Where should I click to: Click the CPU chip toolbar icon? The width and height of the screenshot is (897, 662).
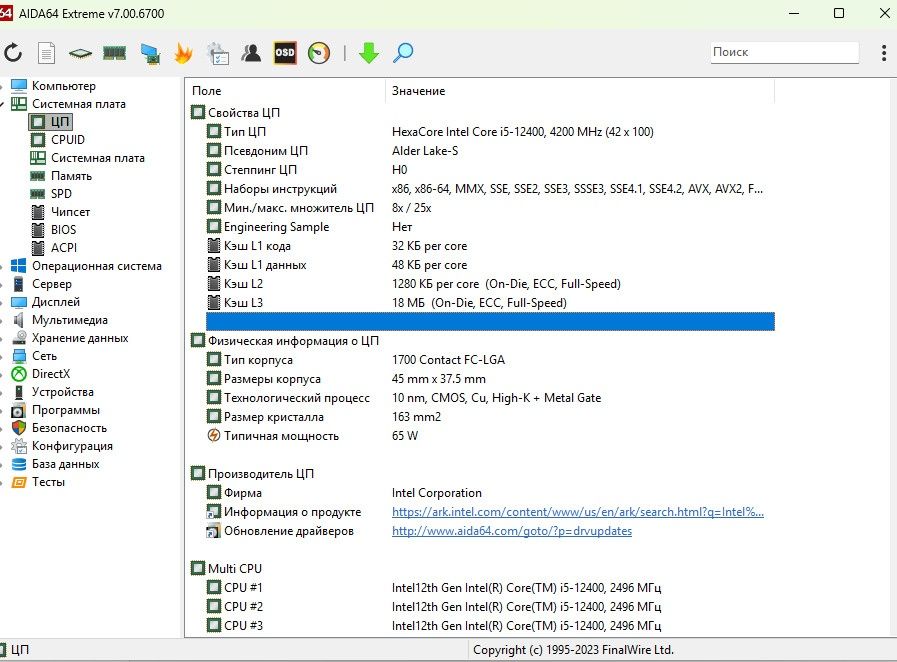click(x=80, y=53)
